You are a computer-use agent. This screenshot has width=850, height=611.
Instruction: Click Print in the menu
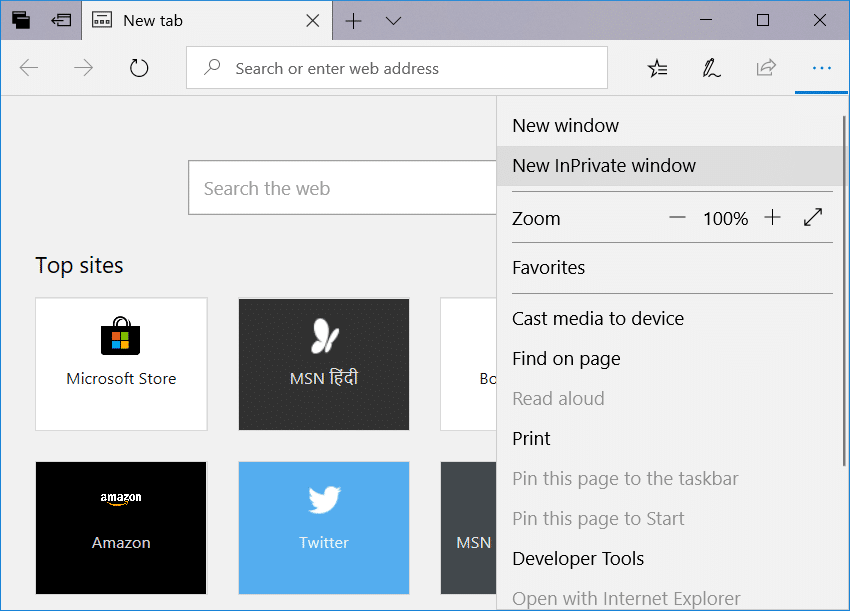[531, 439]
